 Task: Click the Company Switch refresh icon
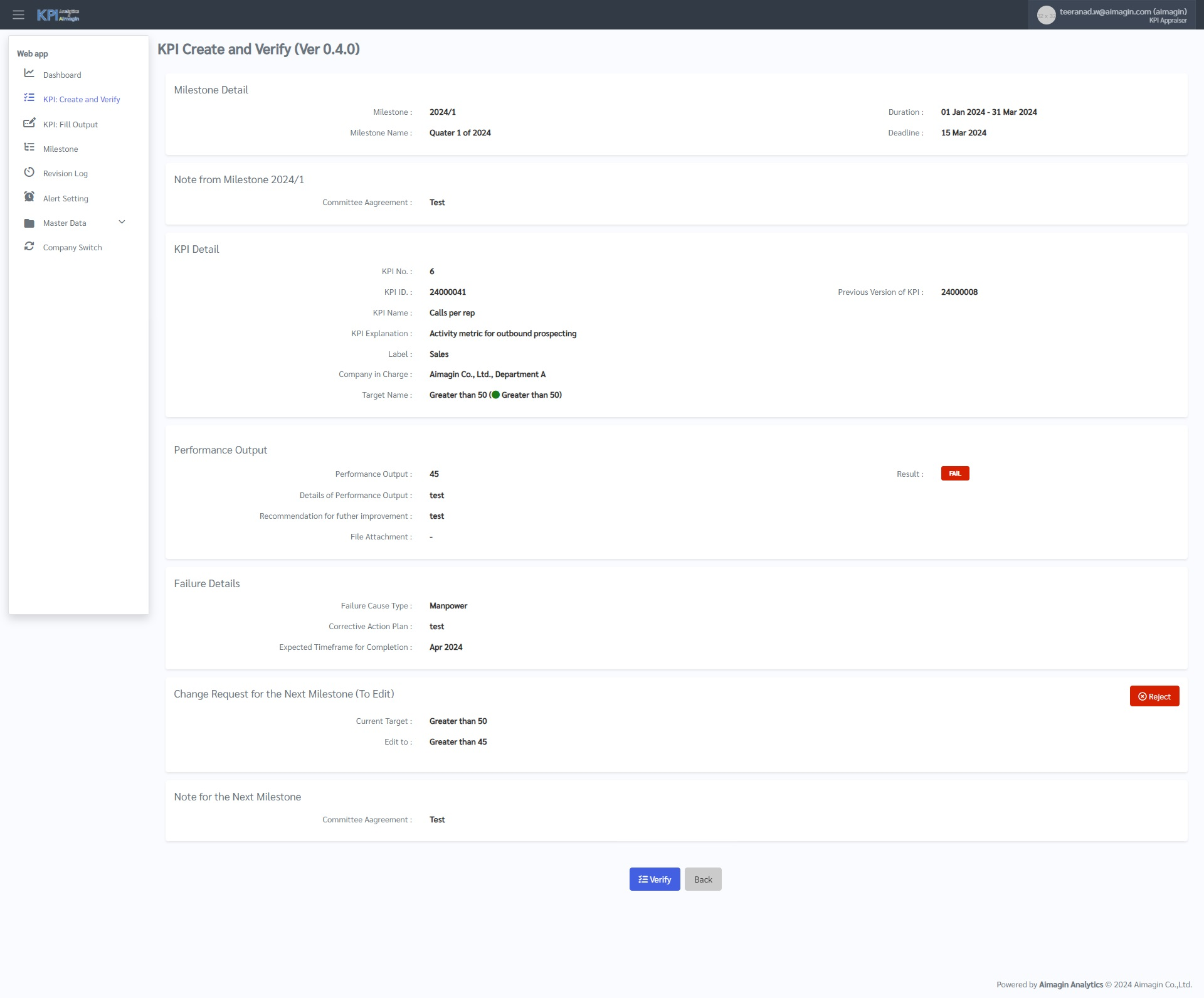click(29, 247)
